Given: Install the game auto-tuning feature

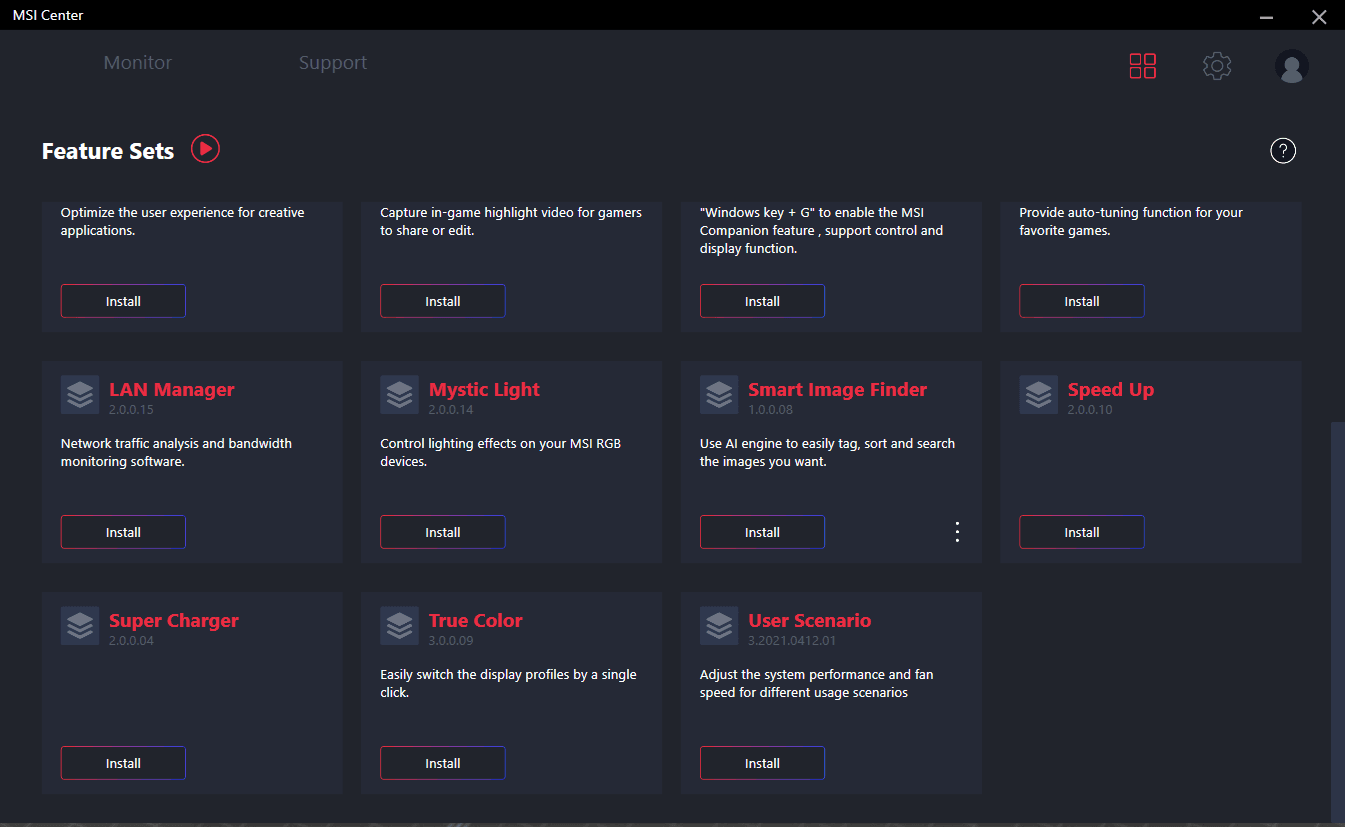Looking at the screenshot, I should point(1082,301).
